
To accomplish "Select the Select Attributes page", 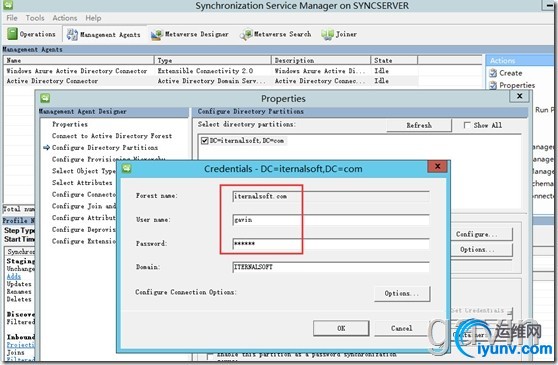I will [82, 182].
